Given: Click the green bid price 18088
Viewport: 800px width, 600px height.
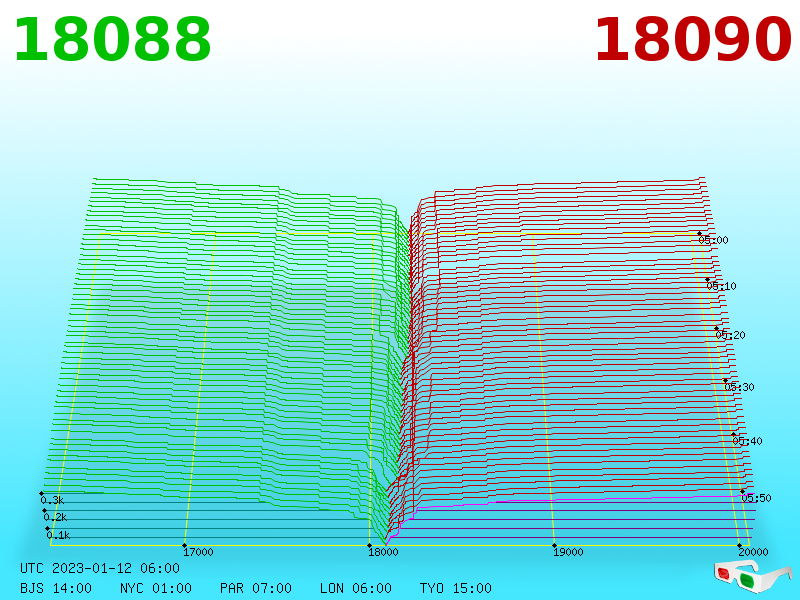Looking at the screenshot, I should [x=112, y=40].
